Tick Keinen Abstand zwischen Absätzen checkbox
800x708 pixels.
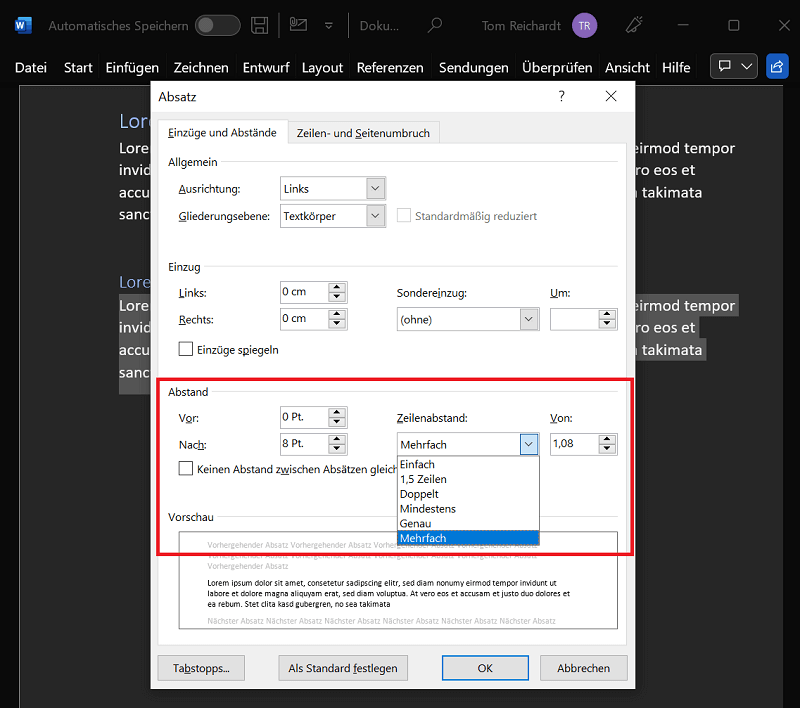[x=186, y=469]
